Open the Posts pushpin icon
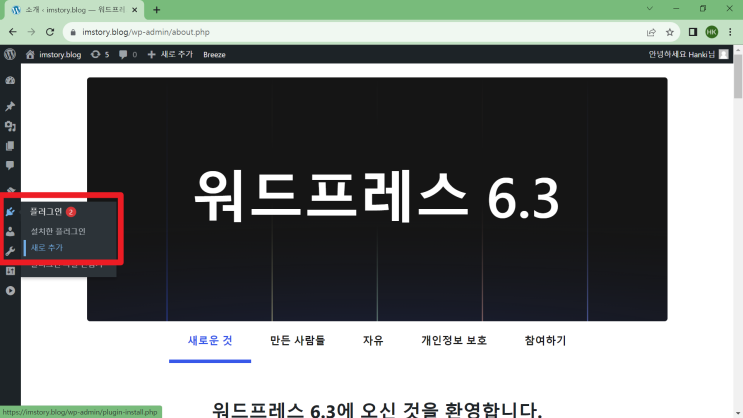 [x=10, y=106]
